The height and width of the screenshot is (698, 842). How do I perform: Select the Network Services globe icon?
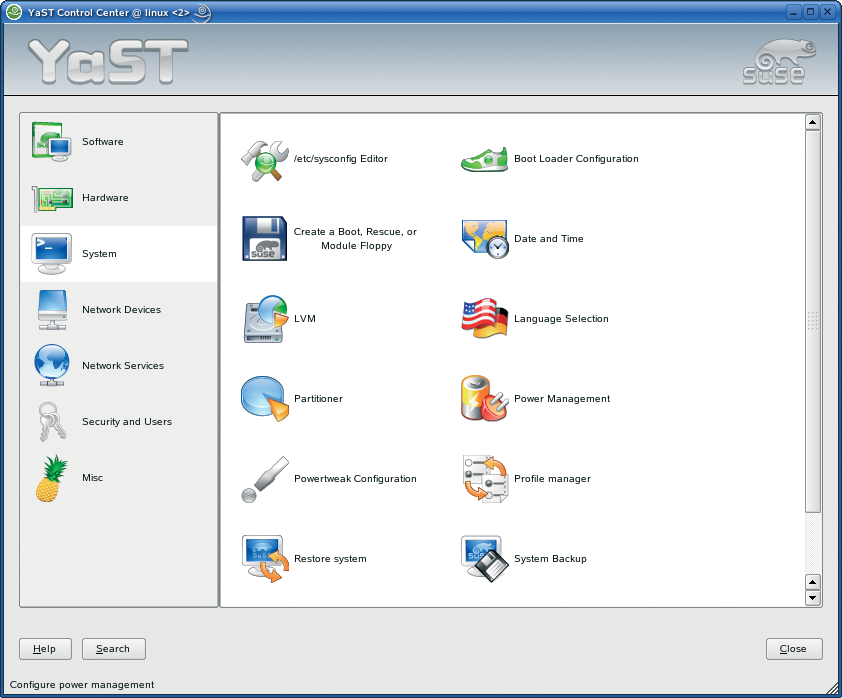(x=52, y=365)
